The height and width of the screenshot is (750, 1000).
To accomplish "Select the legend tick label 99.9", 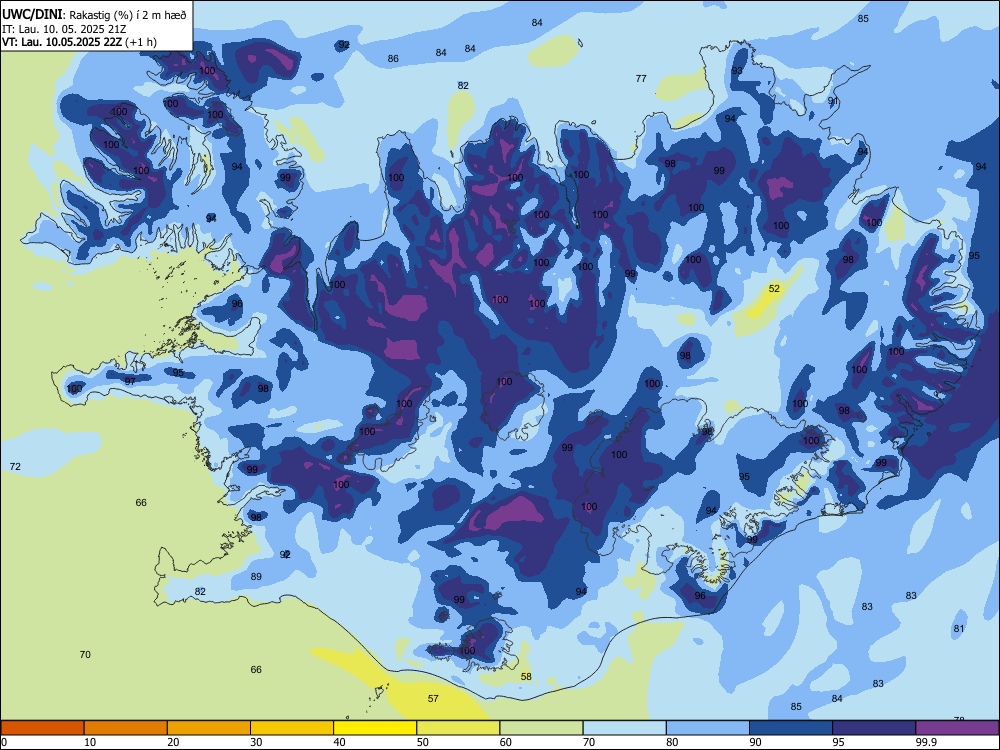I will click(x=925, y=742).
